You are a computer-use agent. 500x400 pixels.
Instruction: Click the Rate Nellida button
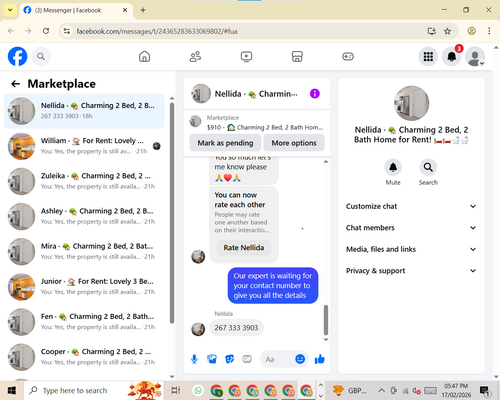(x=244, y=248)
